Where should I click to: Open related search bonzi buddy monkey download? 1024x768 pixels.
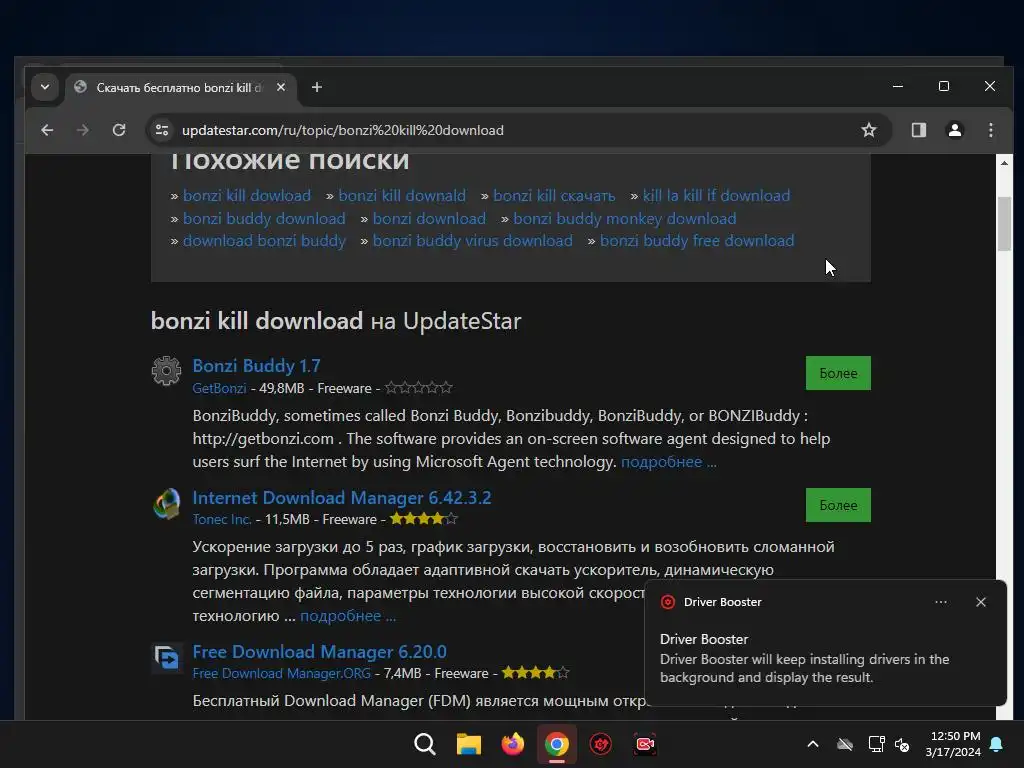pyautogui.click(x=624, y=218)
